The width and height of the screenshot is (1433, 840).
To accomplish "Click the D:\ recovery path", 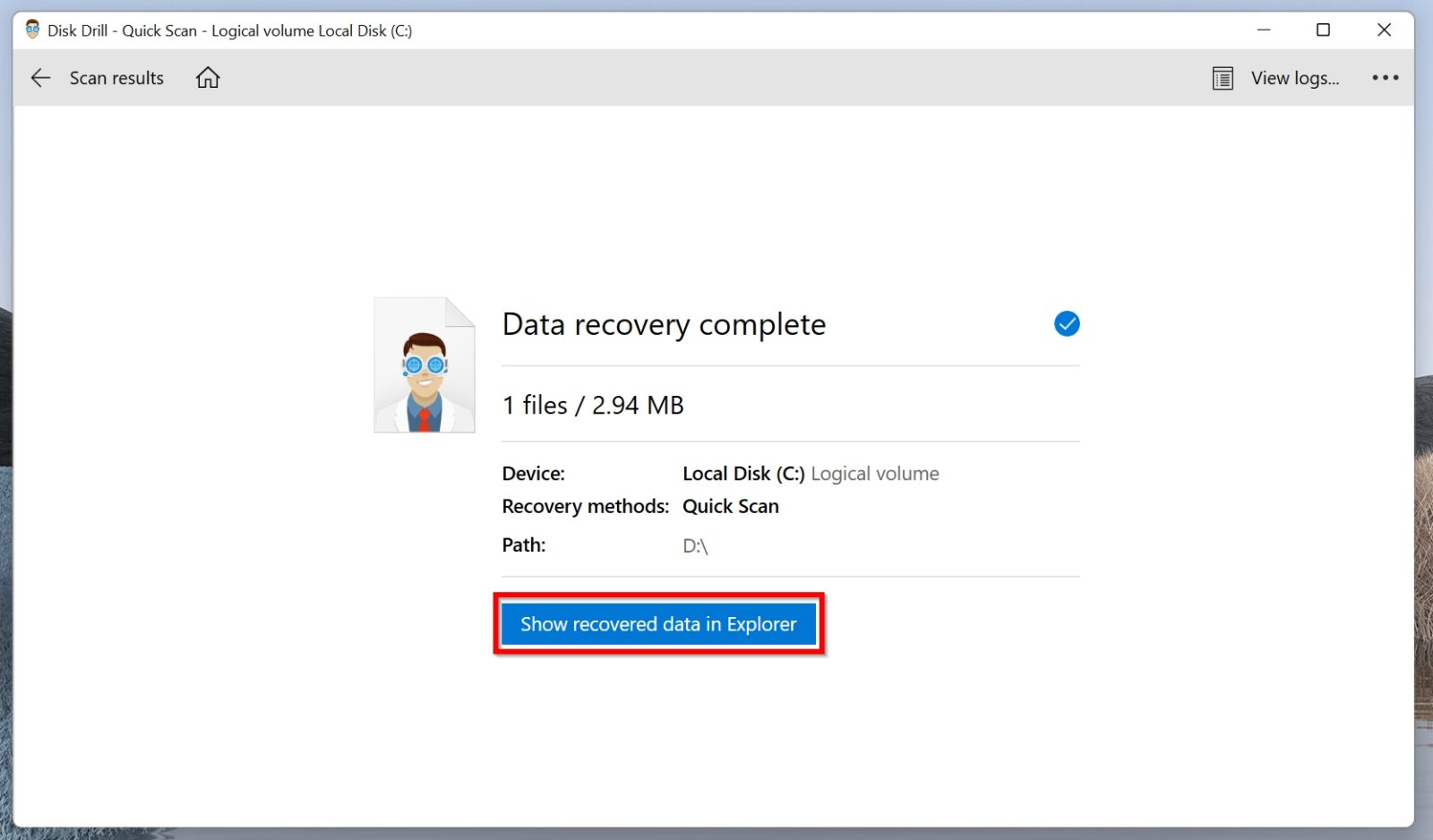I will [695, 544].
